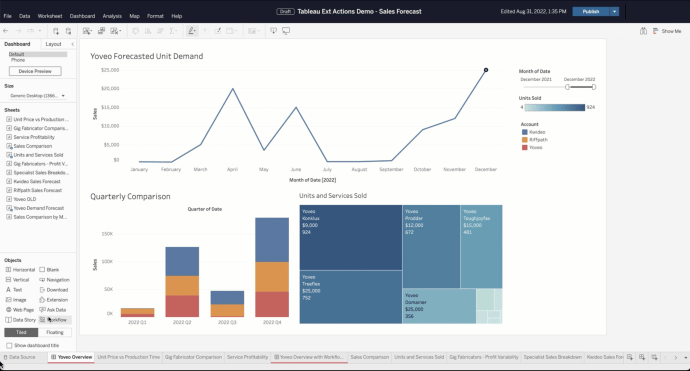This screenshot has width=690, height=371.
Task: Switch to Sales Comparison sheet tab
Action: (x=370, y=357)
